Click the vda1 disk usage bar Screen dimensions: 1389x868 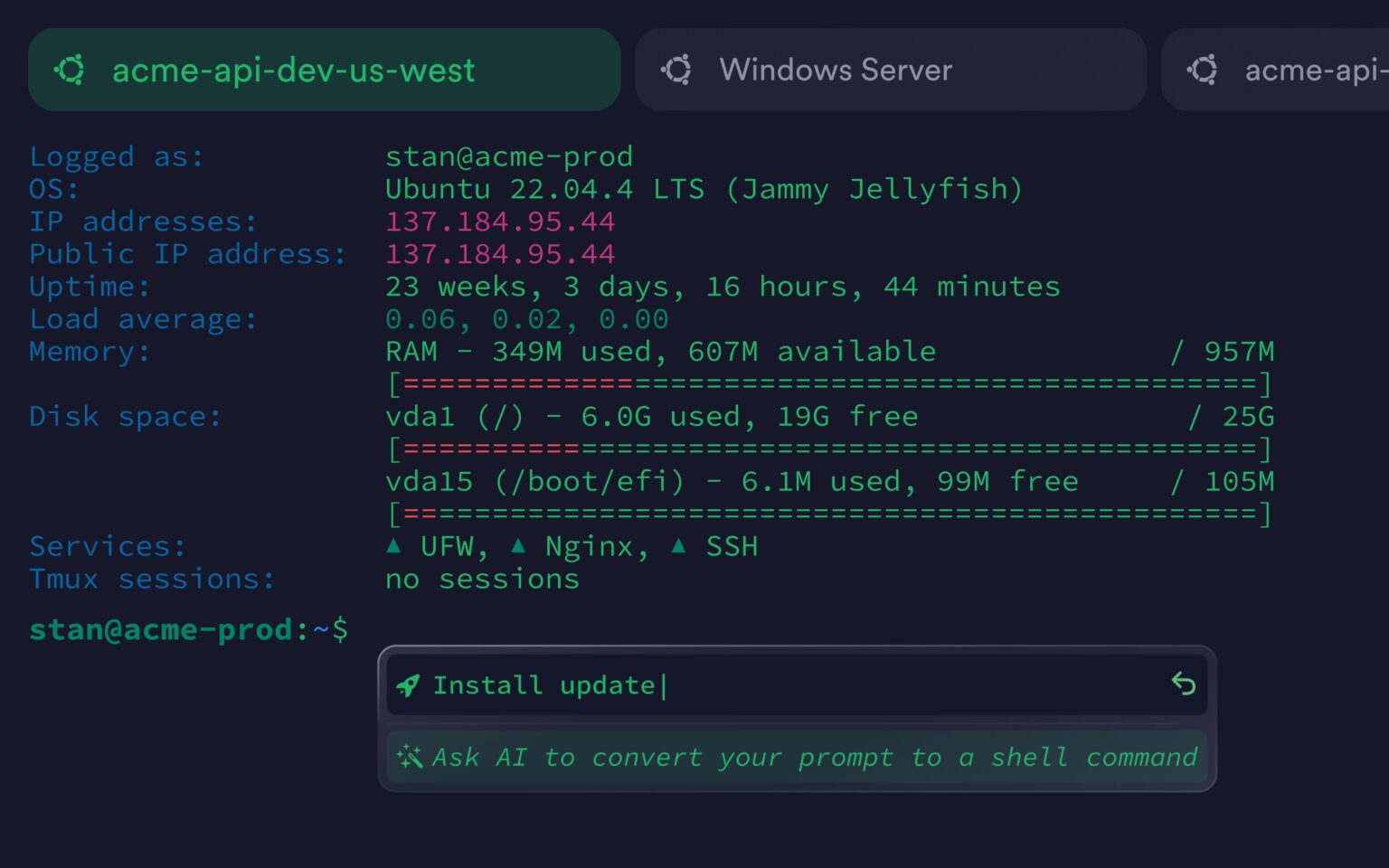point(828,448)
